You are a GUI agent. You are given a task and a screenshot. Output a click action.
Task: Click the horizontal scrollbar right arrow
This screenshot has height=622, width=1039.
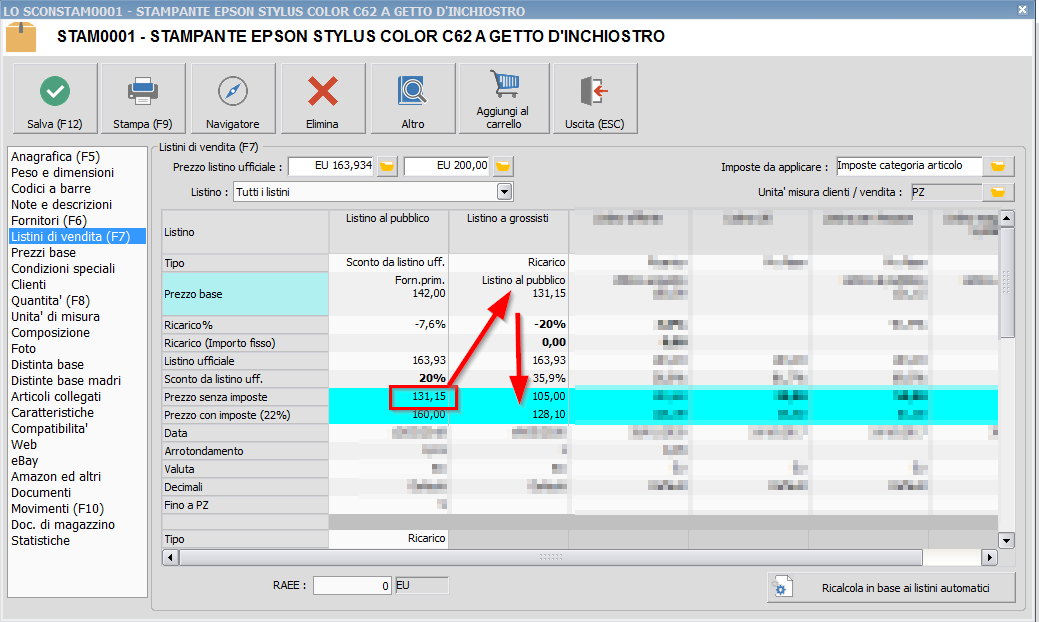(989, 557)
